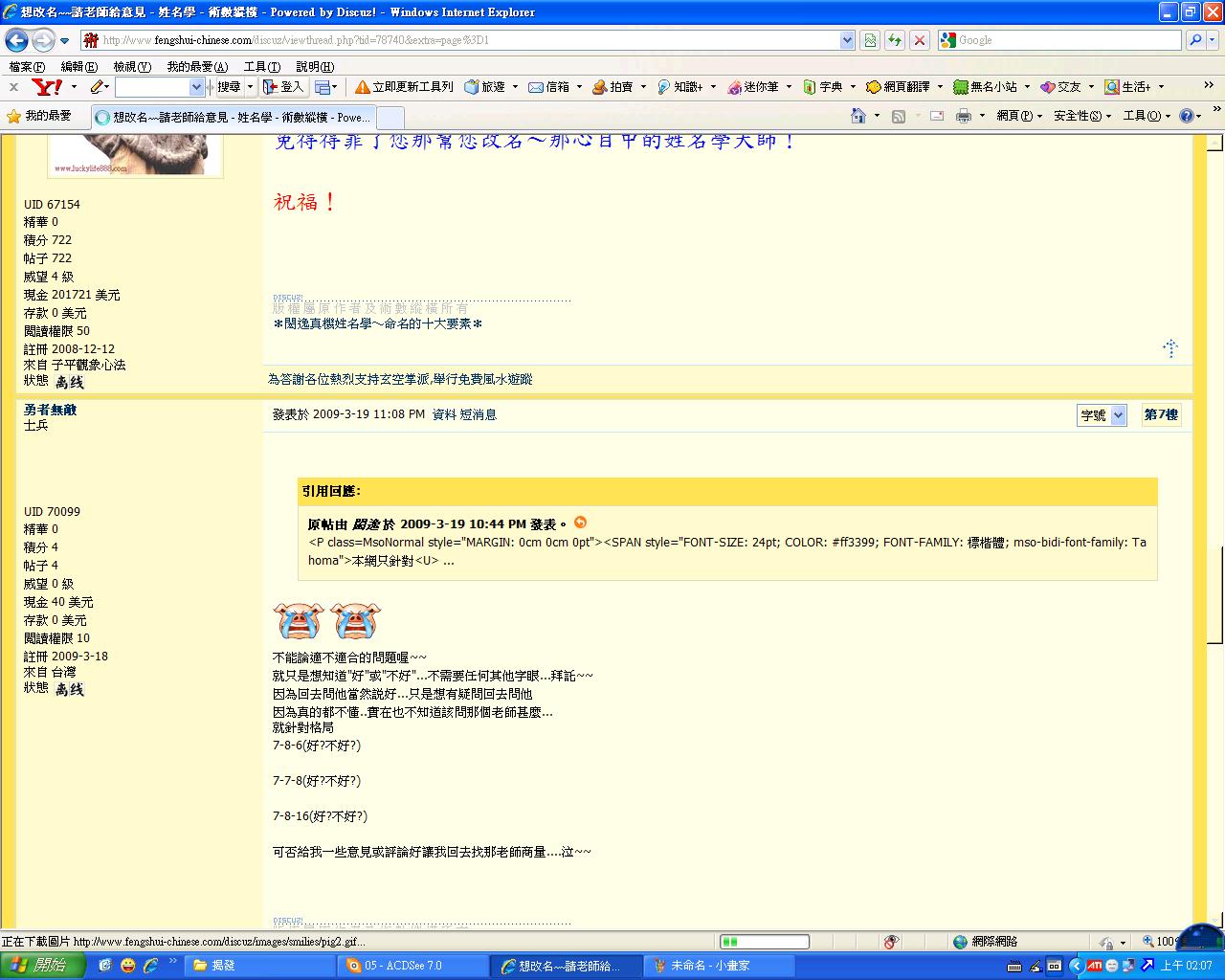
Task: Click the scroll-to-top arrow in post
Action: click(x=1169, y=348)
